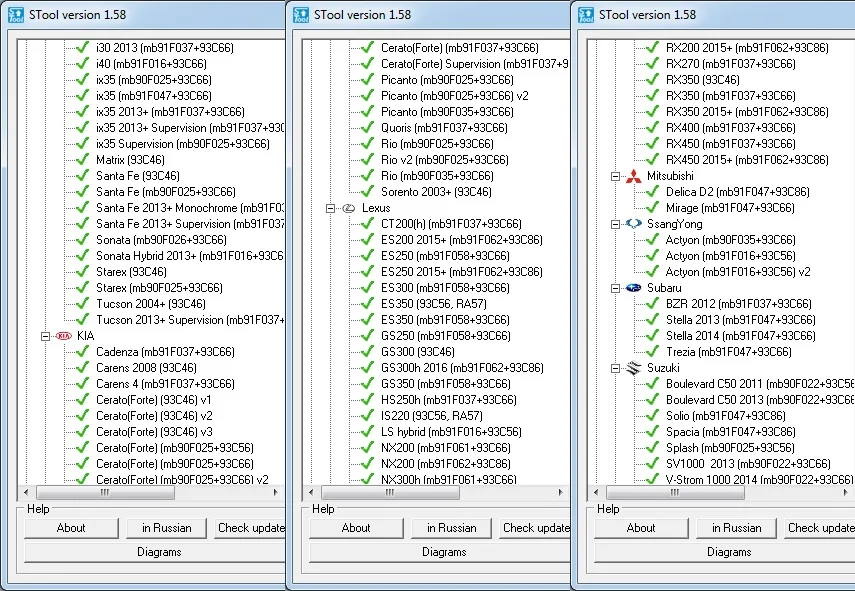Viewport: 855px width, 591px height.
Task: Click green checkmark beside Solio entry
Action: (x=653, y=416)
